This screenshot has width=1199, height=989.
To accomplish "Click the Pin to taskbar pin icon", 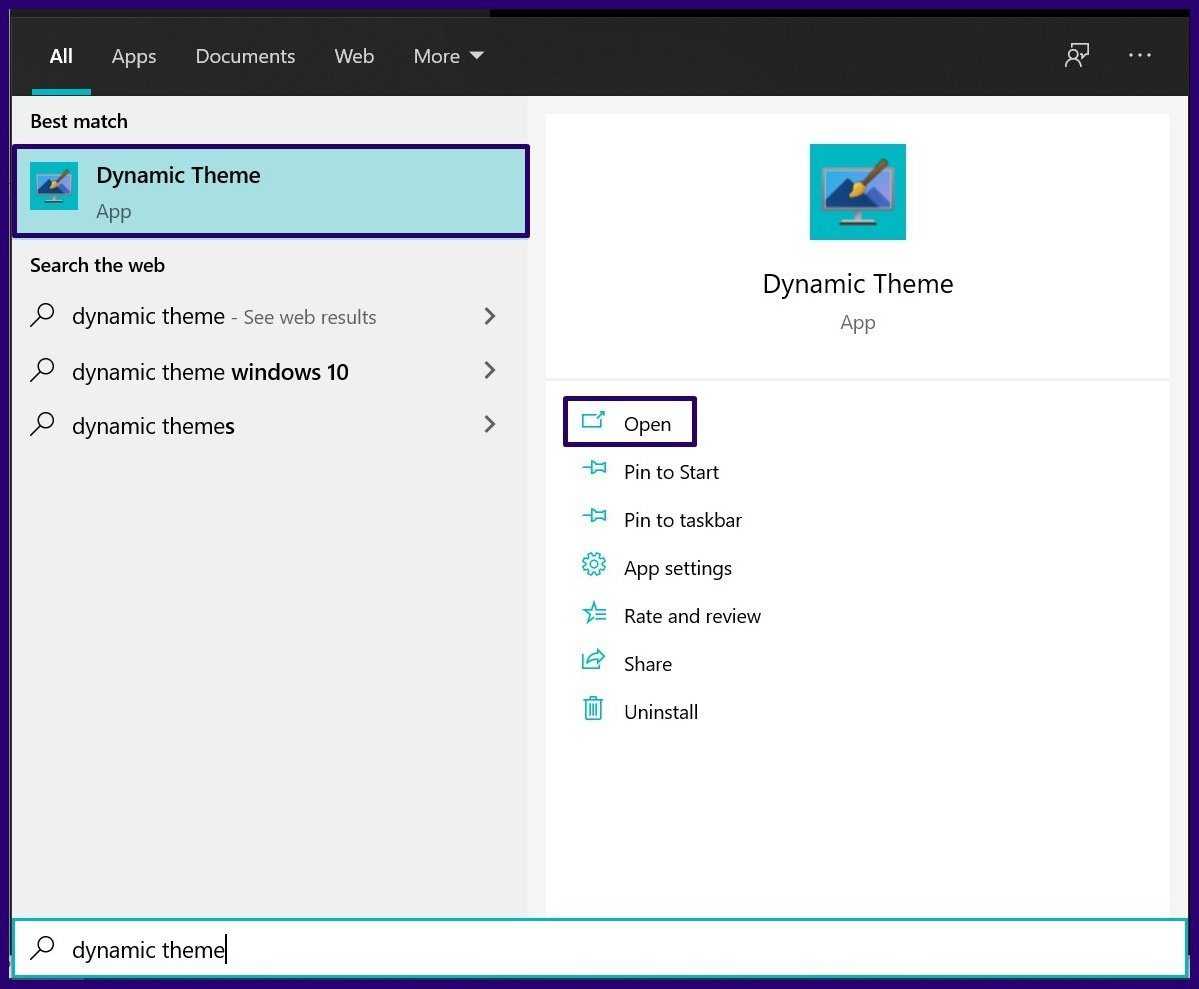I will [594, 516].
